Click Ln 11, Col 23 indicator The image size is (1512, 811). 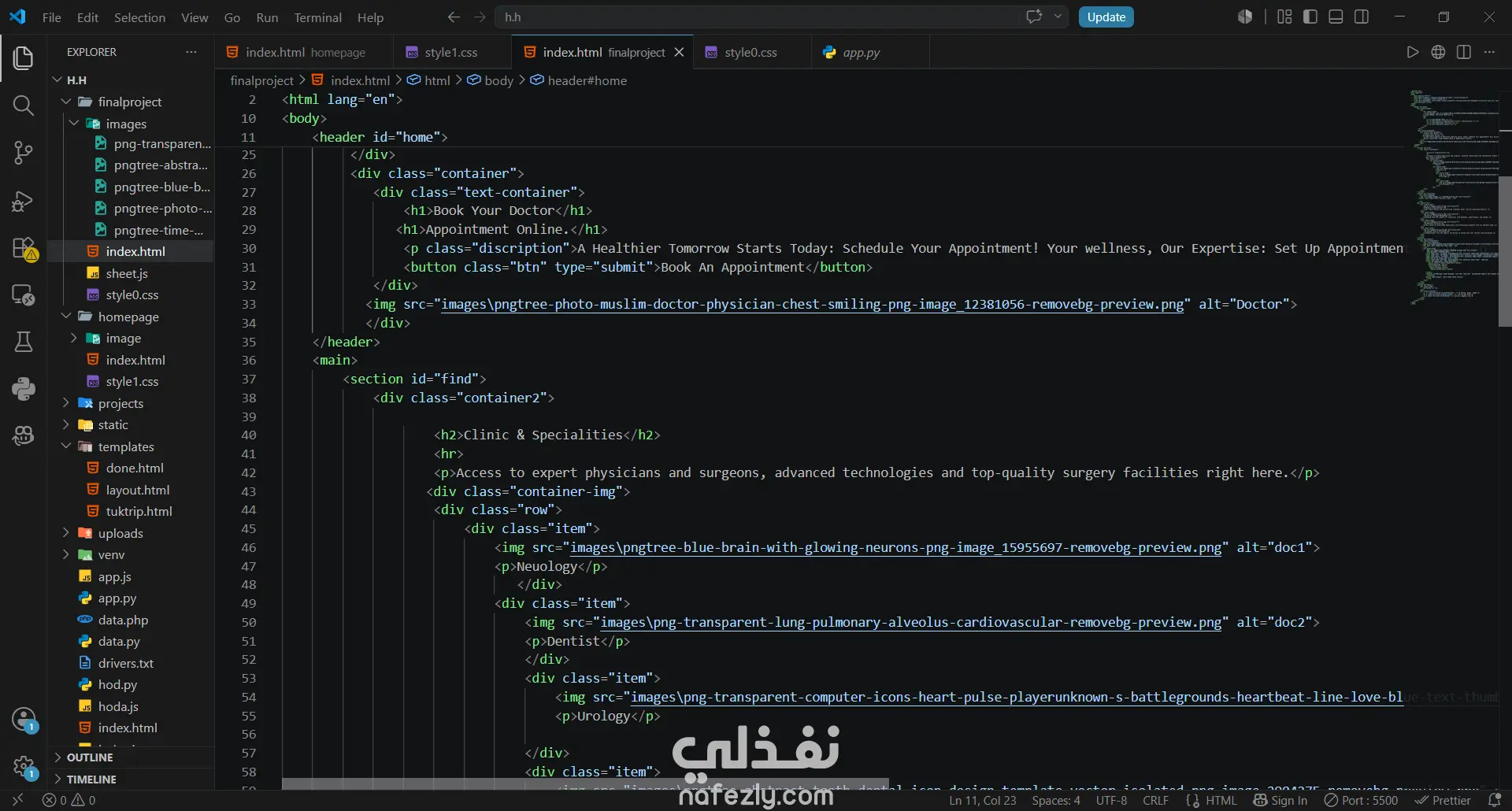coord(982,800)
